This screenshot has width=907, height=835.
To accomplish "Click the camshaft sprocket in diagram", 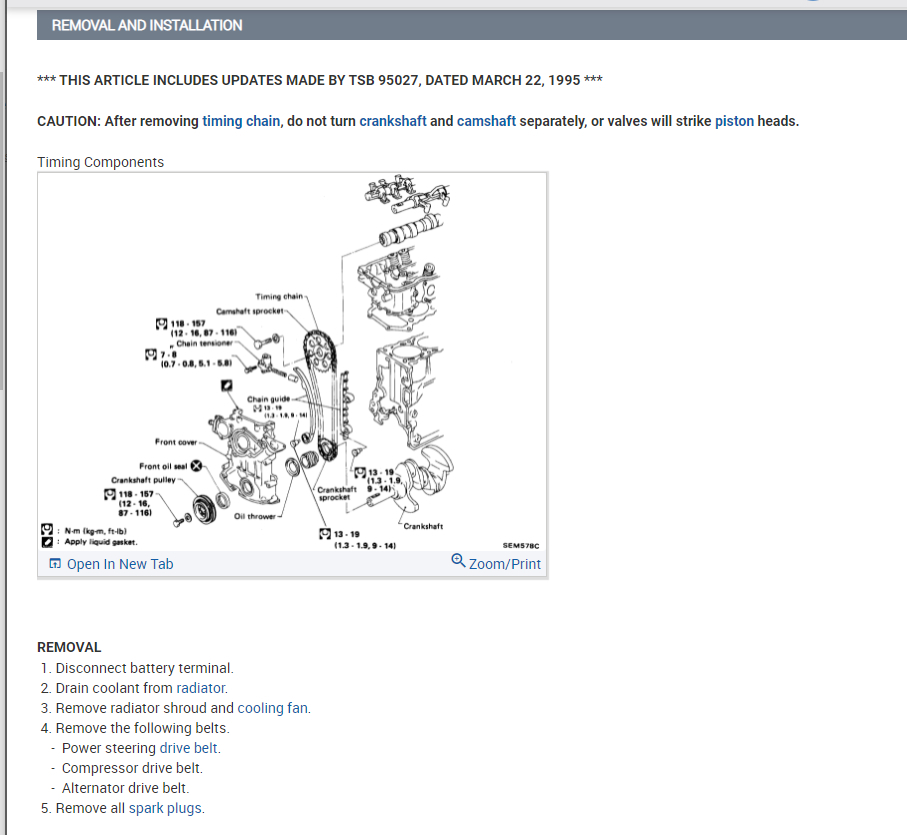I will tap(319, 353).
